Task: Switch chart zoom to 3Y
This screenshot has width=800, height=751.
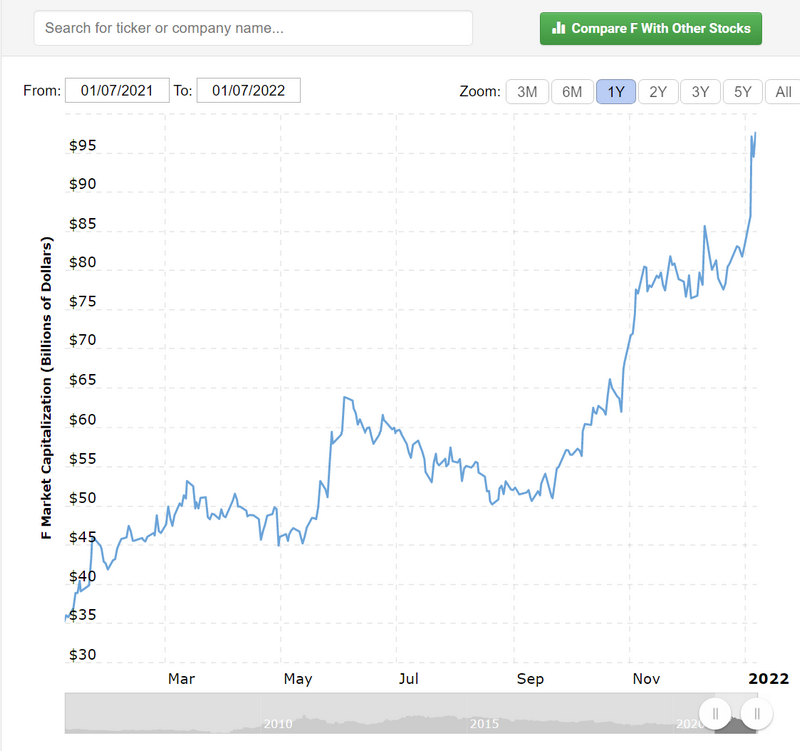Action: tap(700, 92)
